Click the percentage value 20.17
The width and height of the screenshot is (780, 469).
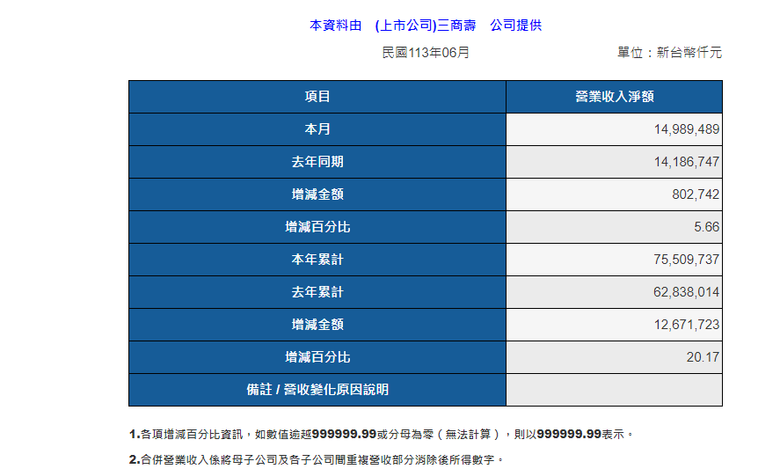click(x=703, y=357)
